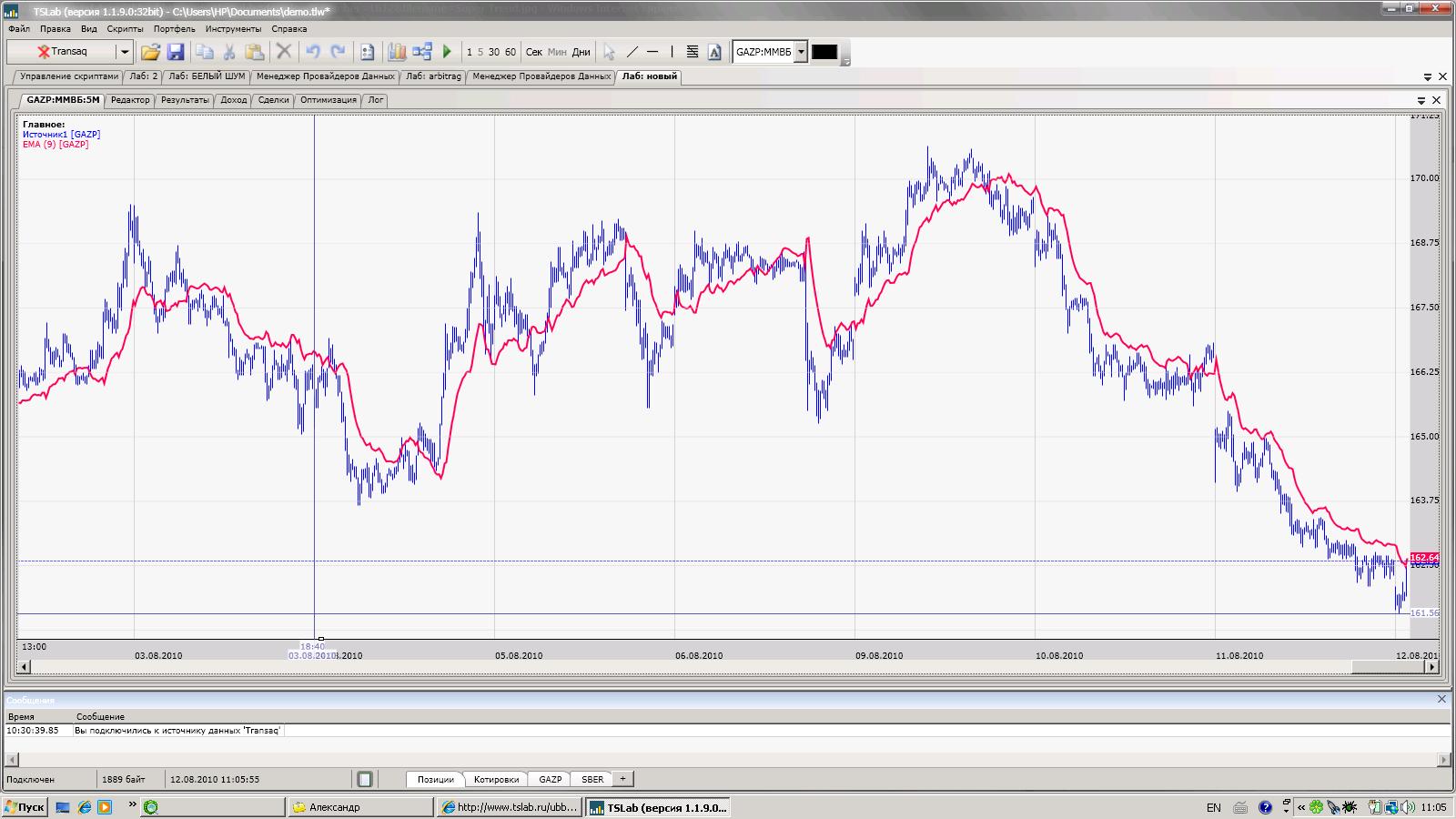Open the lab tabs list dropdown arrow
The height and width of the screenshot is (819, 1456).
[1427, 77]
